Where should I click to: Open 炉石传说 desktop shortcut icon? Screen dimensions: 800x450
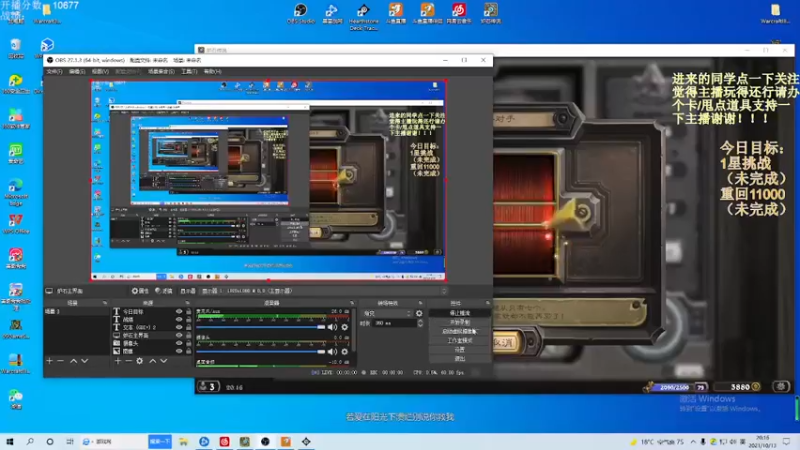pyautogui.click(x=491, y=13)
